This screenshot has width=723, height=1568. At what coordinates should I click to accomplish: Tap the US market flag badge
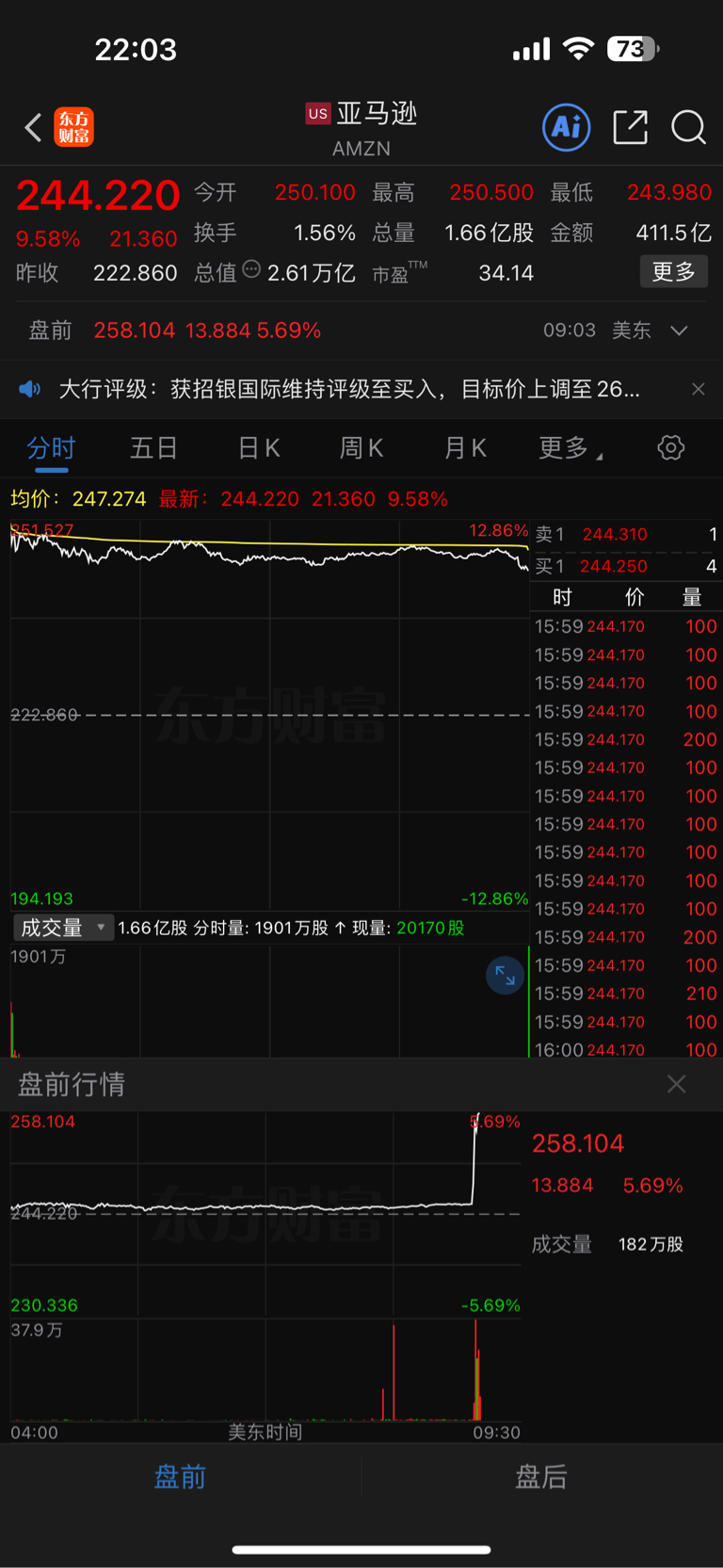(x=318, y=114)
